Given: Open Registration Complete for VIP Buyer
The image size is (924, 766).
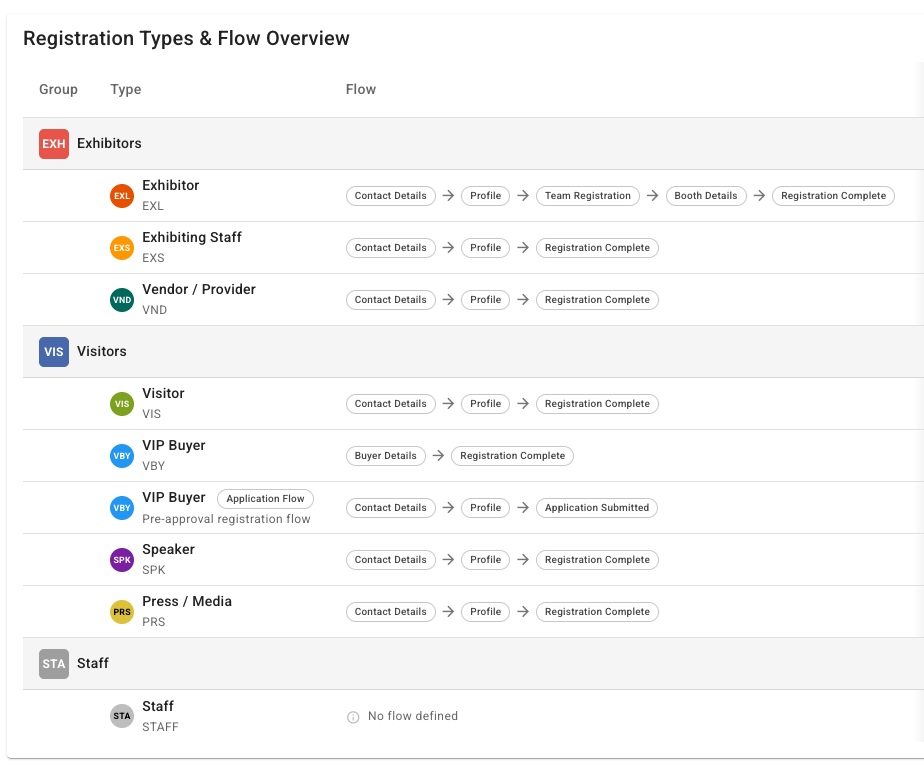Looking at the screenshot, I should click(x=512, y=455).
